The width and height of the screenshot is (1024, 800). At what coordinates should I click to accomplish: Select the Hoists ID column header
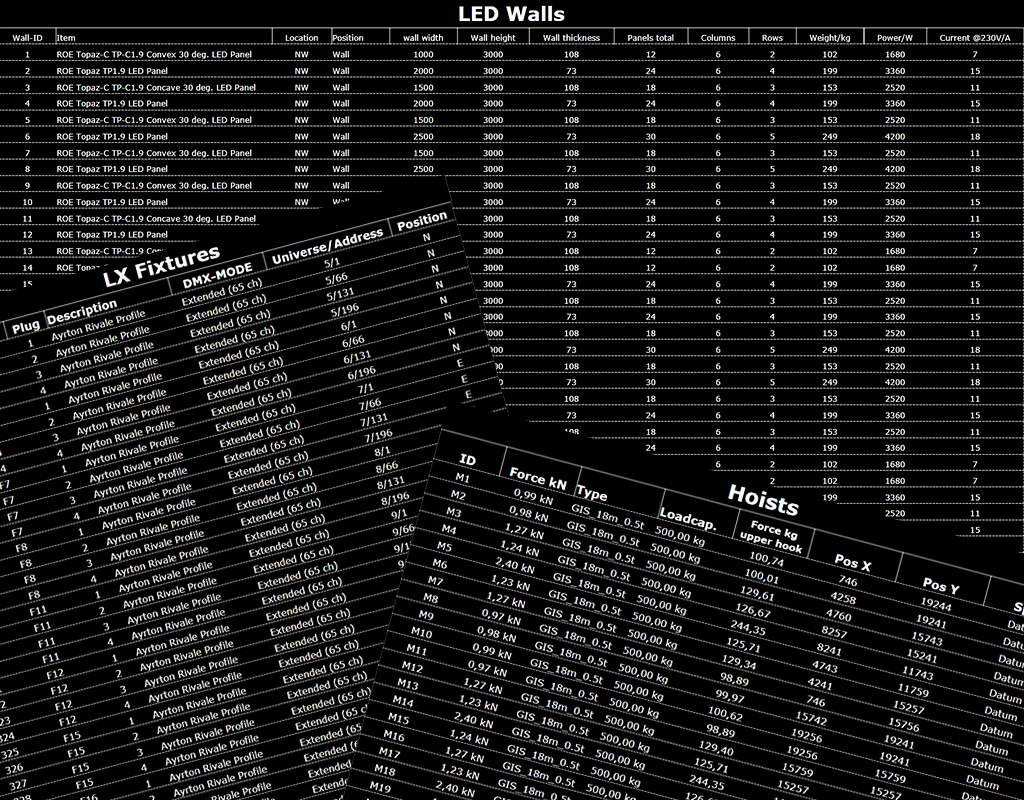468,460
